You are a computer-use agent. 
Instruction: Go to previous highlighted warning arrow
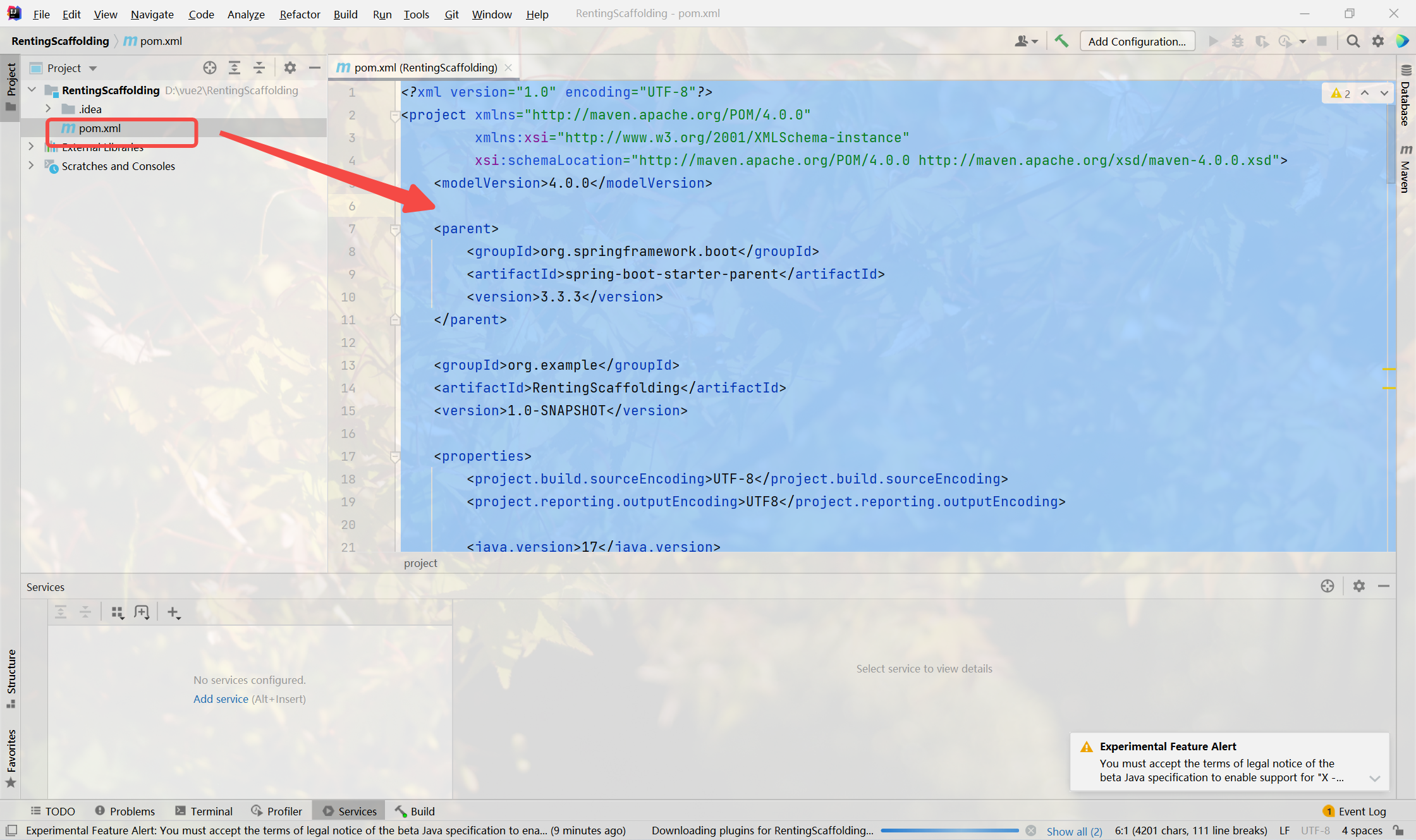1365,93
